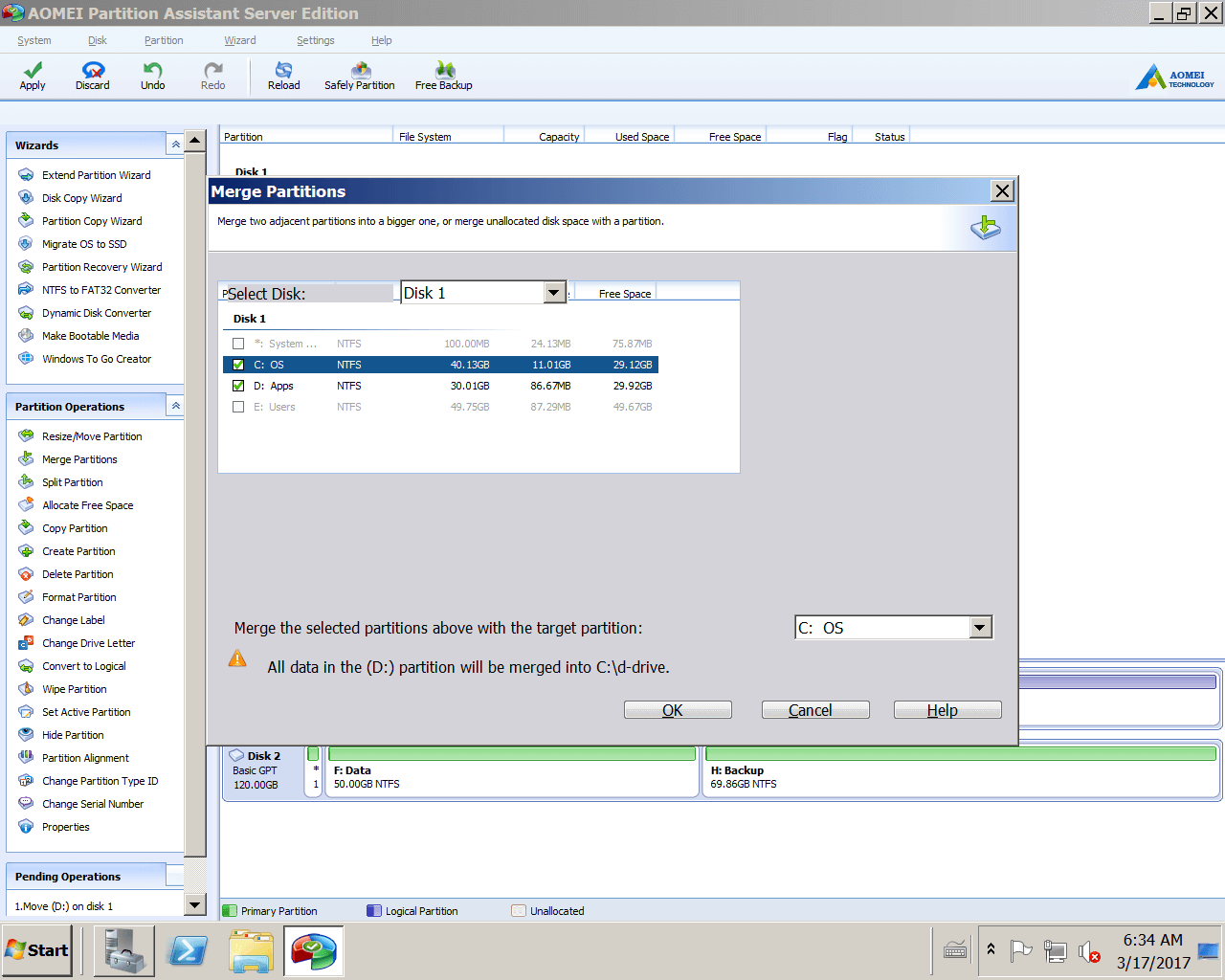Image resolution: width=1225 pixels, height=980 pixels.
Task: Uncheck the D: Apps partition checkbox
Action: point(237,386)
